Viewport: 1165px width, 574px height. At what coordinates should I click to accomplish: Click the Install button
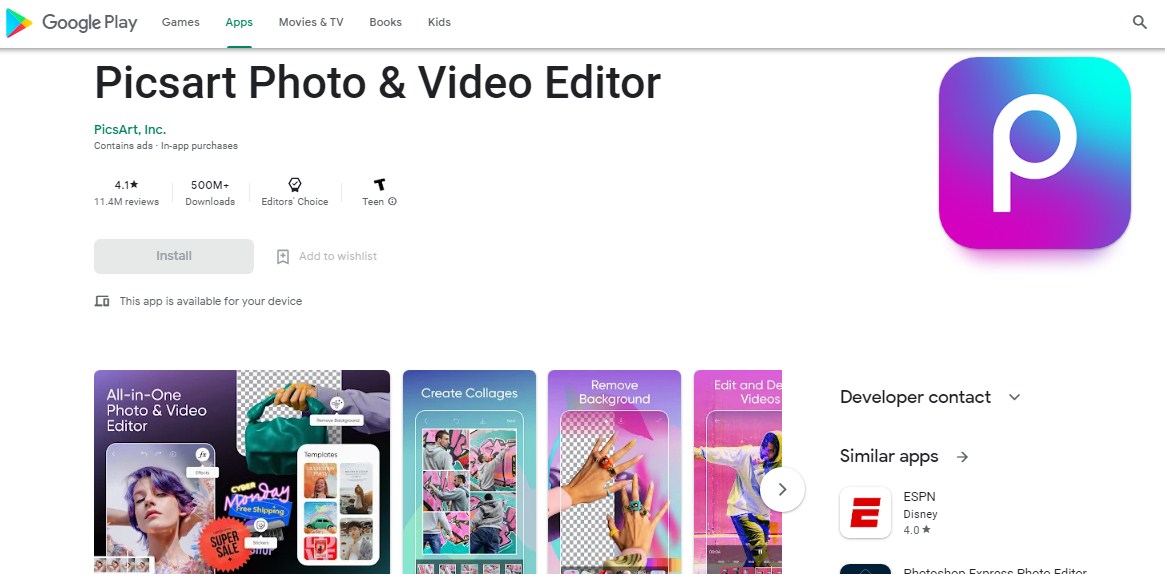click(174, 256)
